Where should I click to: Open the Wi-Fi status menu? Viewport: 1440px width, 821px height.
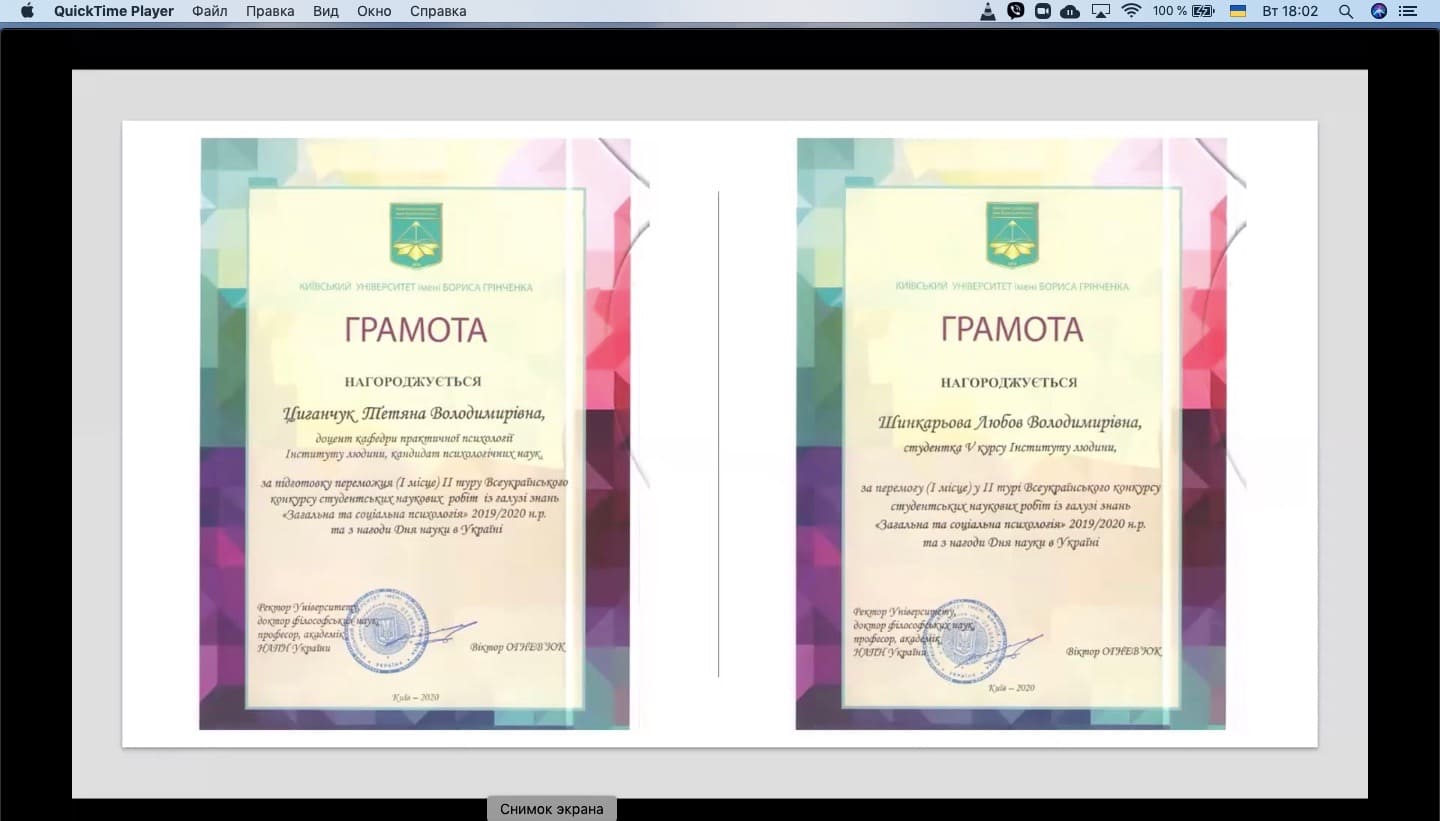pyautogui.click(x=1131, y=11)
